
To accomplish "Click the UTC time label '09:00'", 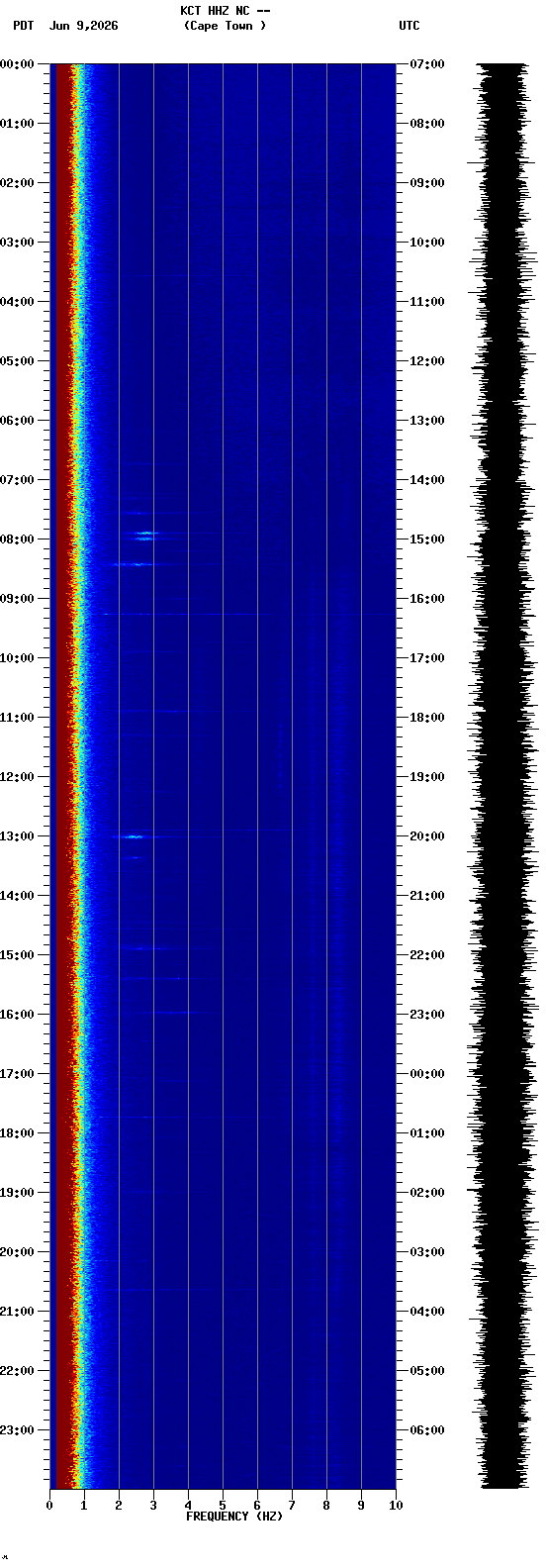I will [427, 183].
